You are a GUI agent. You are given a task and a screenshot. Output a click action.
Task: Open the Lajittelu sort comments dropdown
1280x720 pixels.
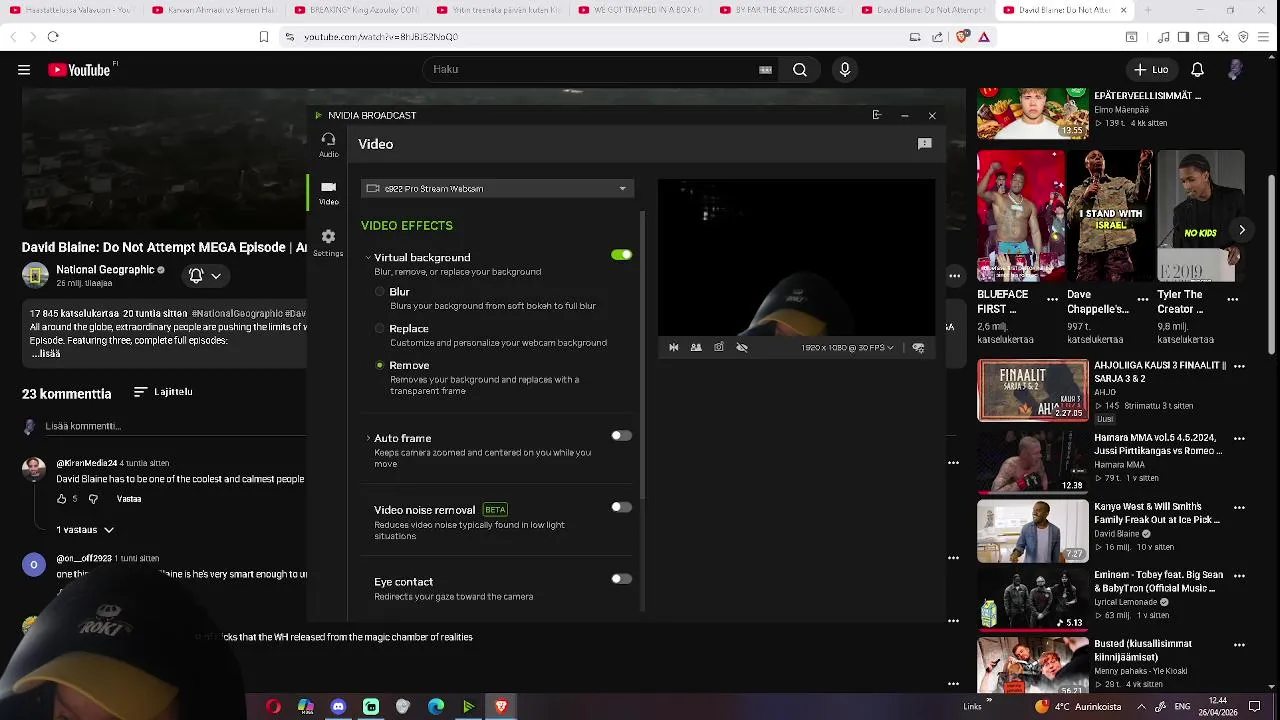tap(162, 392)
